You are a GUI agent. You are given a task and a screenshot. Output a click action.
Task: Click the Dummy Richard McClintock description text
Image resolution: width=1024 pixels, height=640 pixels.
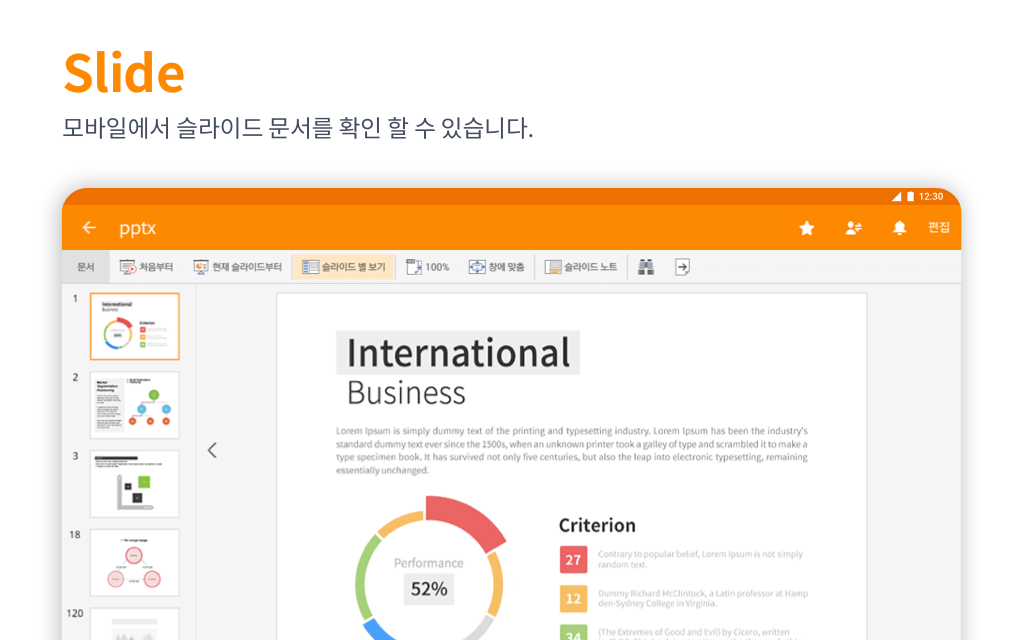point(703,598)
